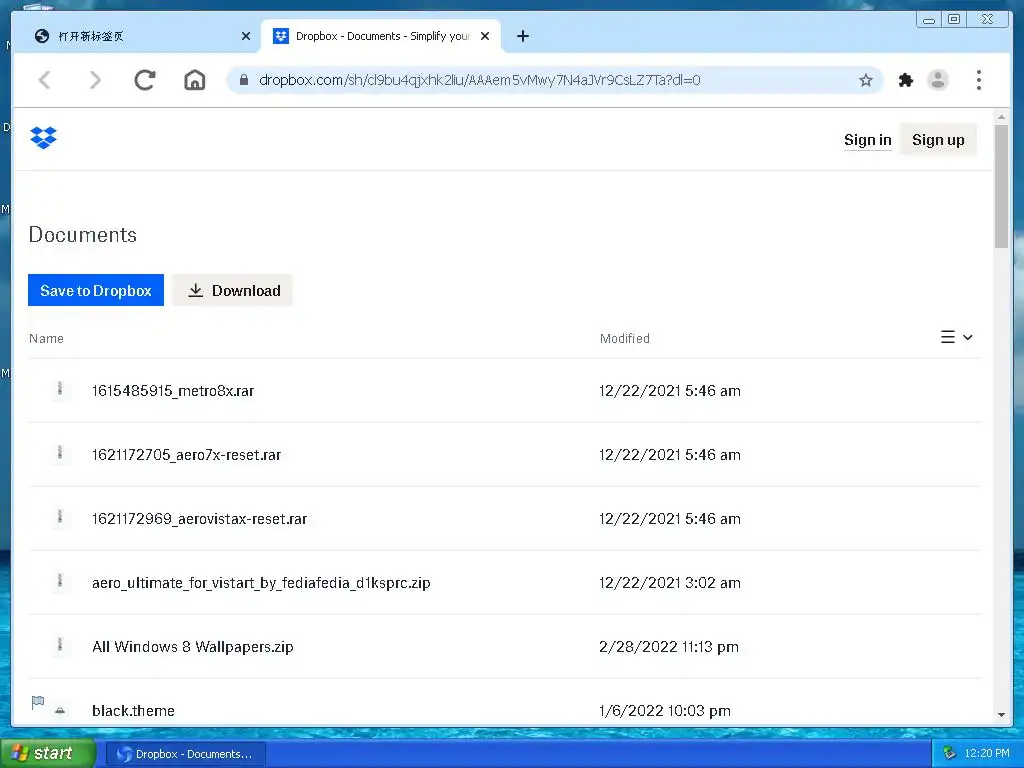Go back with the browser back arrow

[x=45, y=80]
